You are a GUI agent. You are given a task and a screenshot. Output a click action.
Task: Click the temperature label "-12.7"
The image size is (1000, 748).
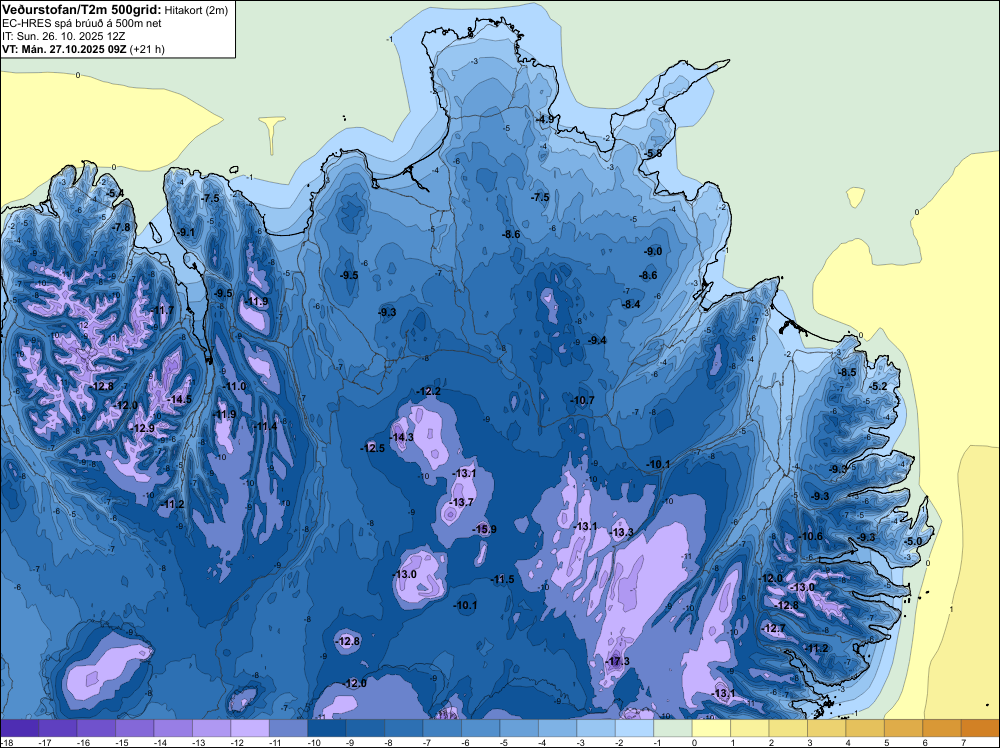[x=774, y=628]
